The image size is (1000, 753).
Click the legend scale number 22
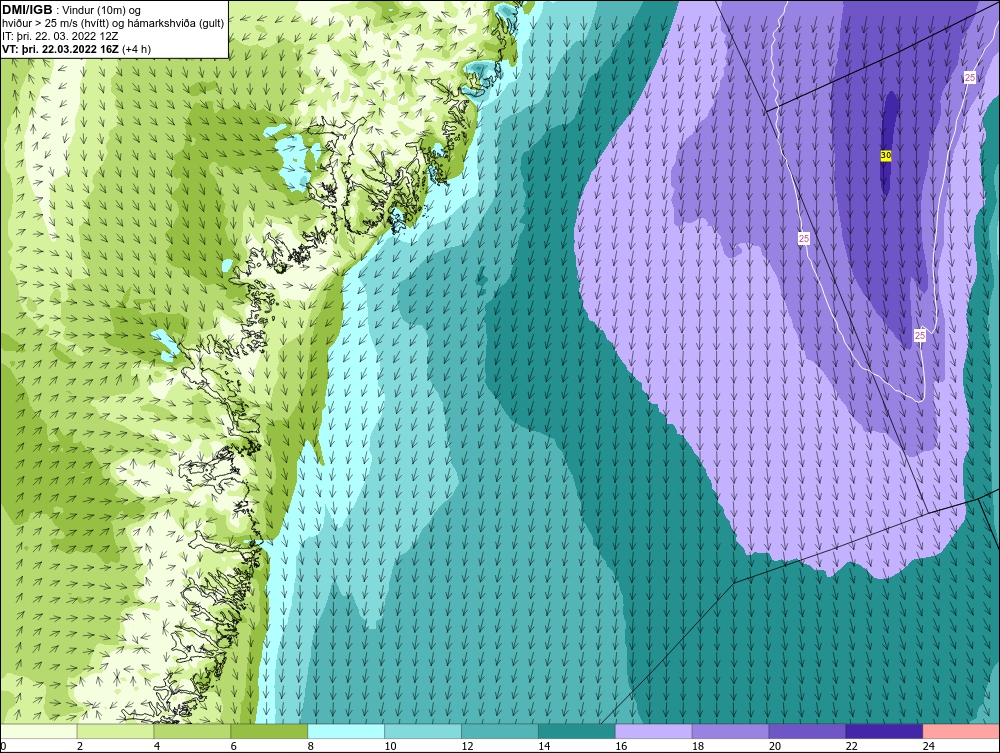(852, 746)
